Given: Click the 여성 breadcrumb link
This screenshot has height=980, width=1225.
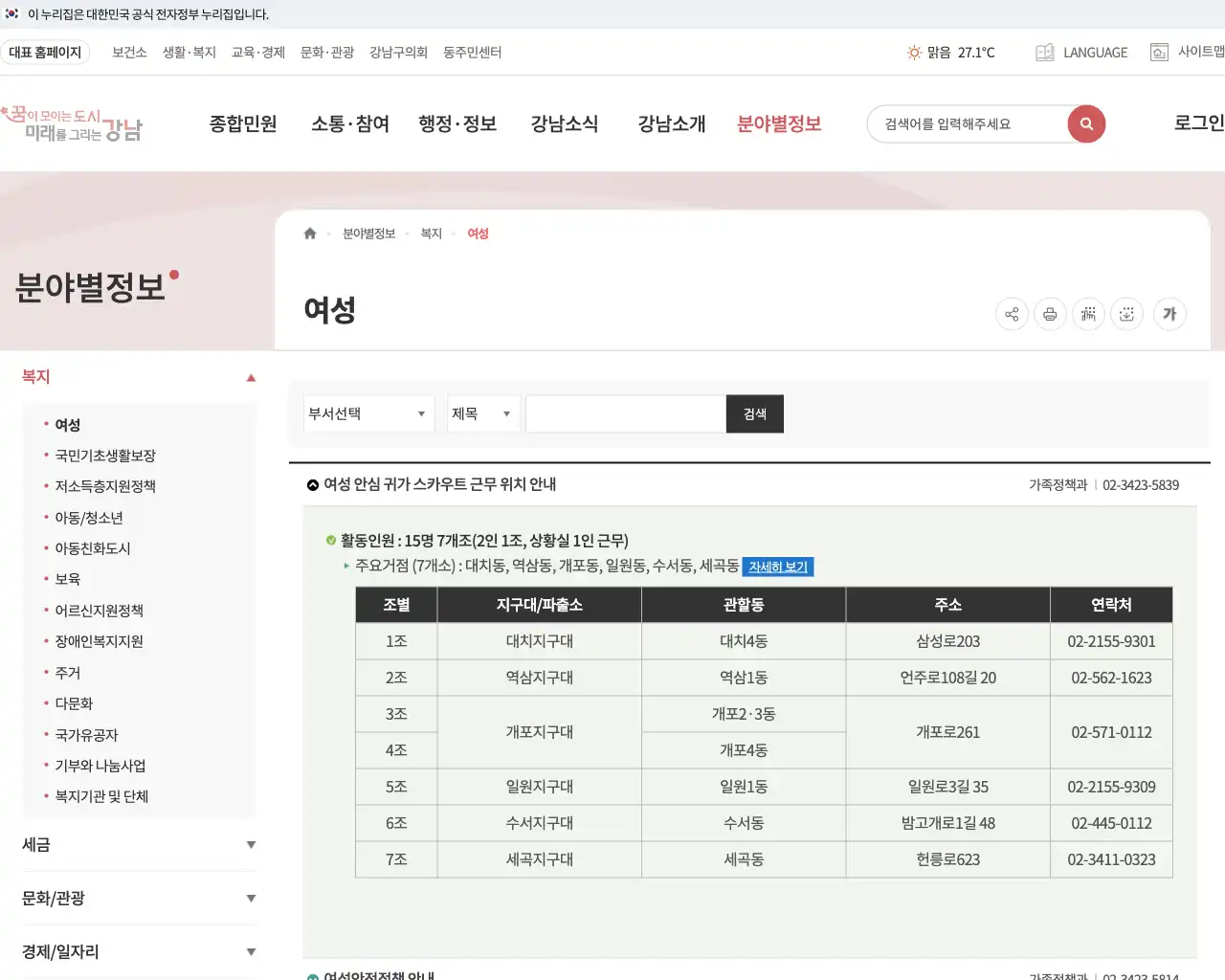Looking at the screenshot, I should click(x=479, y=234).
